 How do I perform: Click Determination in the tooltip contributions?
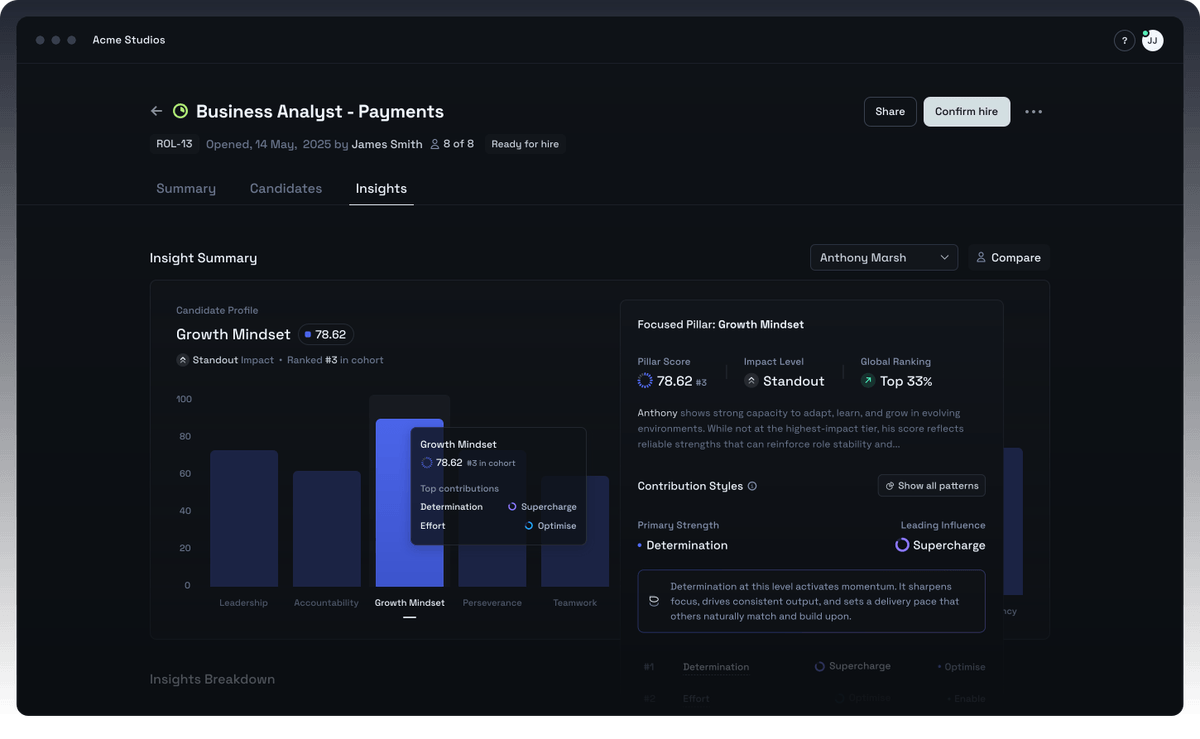click(451, 507)
